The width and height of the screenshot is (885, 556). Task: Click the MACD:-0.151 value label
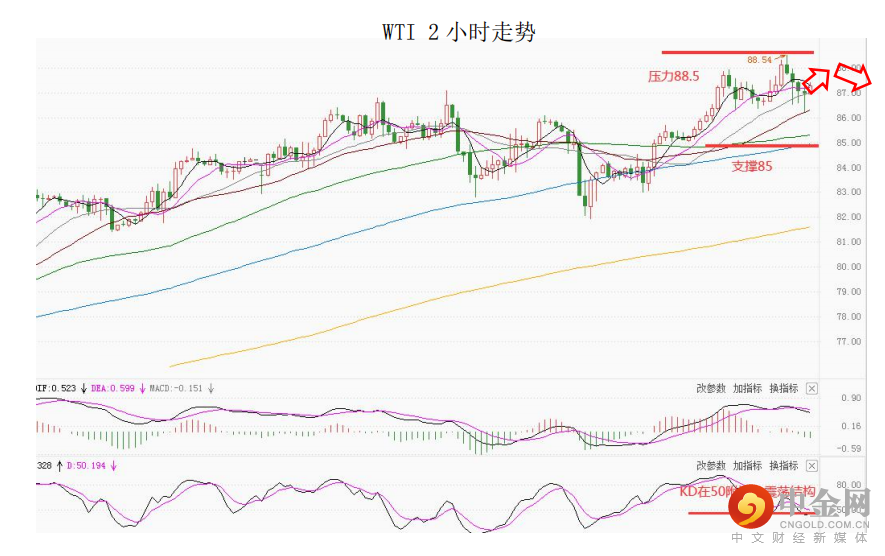(x=176, y=388)
